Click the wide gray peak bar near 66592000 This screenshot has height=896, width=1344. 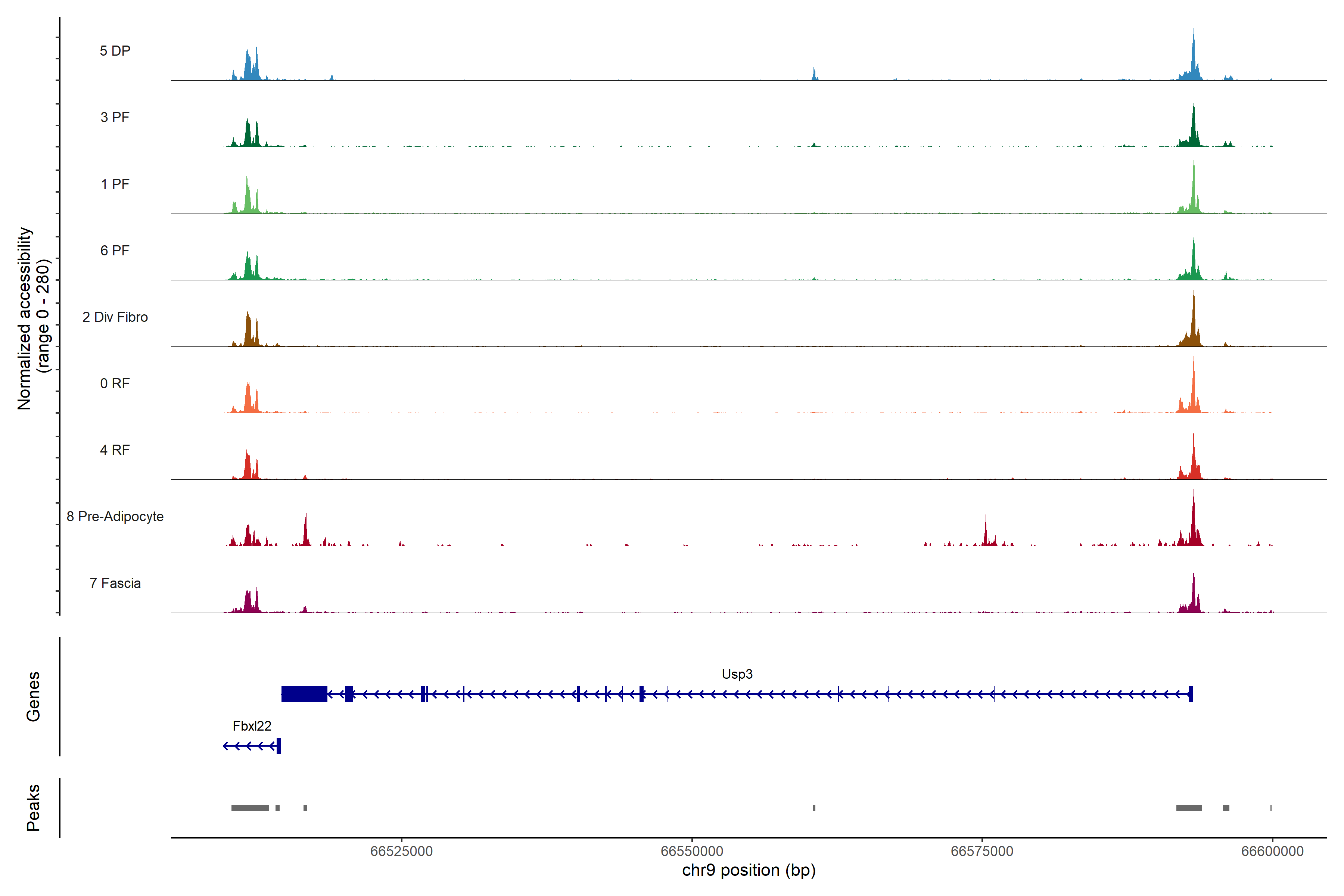click(1189, 808)
